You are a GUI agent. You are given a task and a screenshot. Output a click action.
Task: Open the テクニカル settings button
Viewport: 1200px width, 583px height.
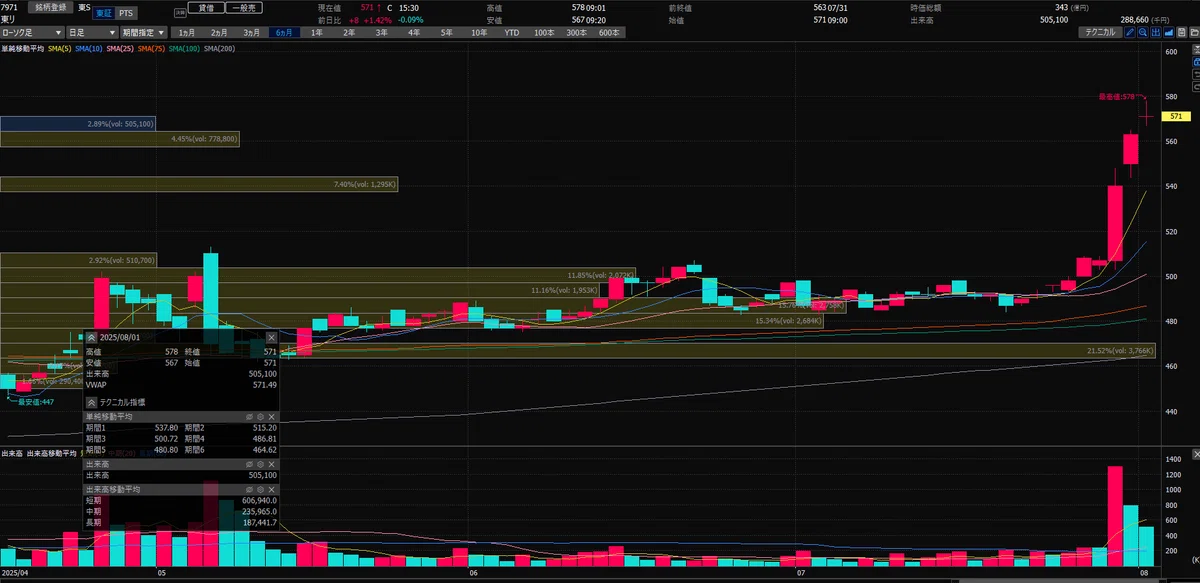point(1100,32)
